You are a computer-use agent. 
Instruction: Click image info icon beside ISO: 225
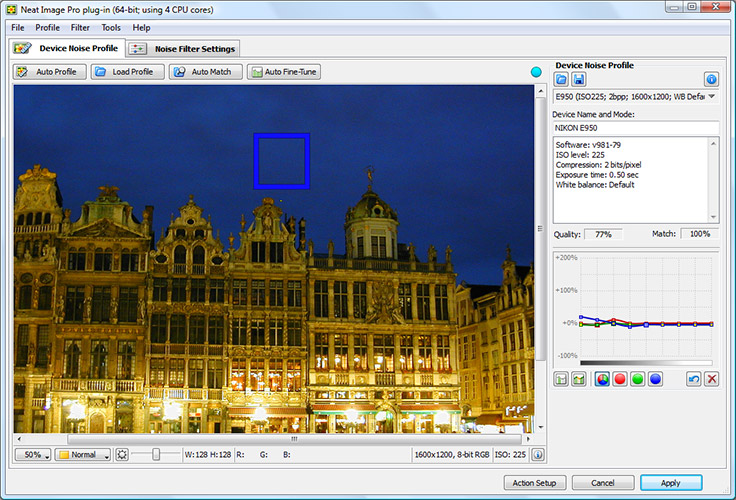(x=538, y=454)
